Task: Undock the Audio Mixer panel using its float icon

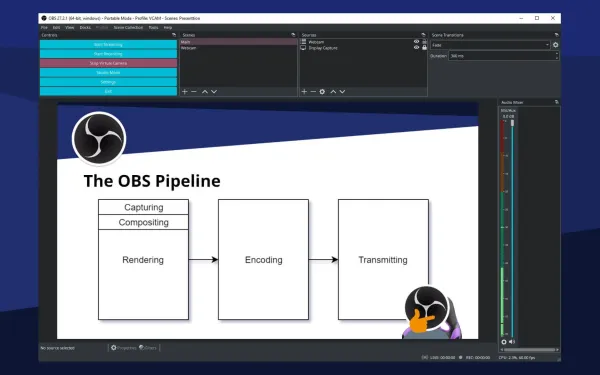Action: click(x=556, y=102)
